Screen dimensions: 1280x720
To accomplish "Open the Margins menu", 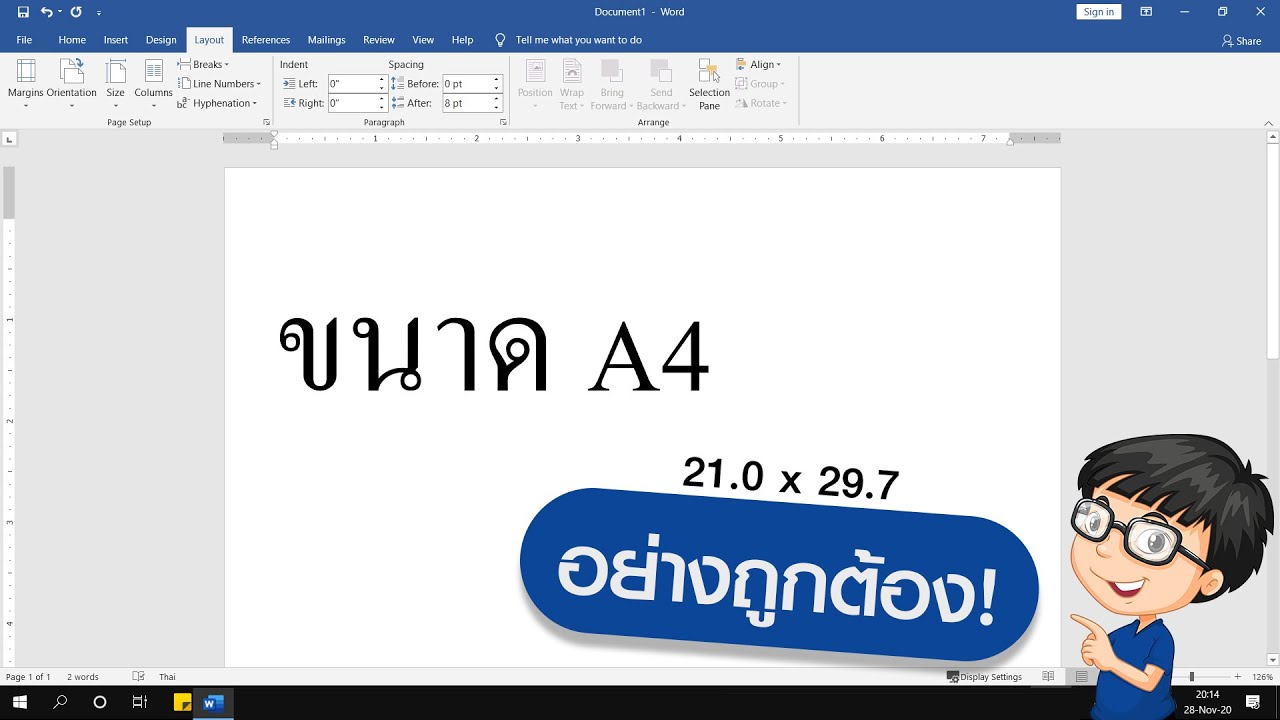I will (x=26, y=84).
